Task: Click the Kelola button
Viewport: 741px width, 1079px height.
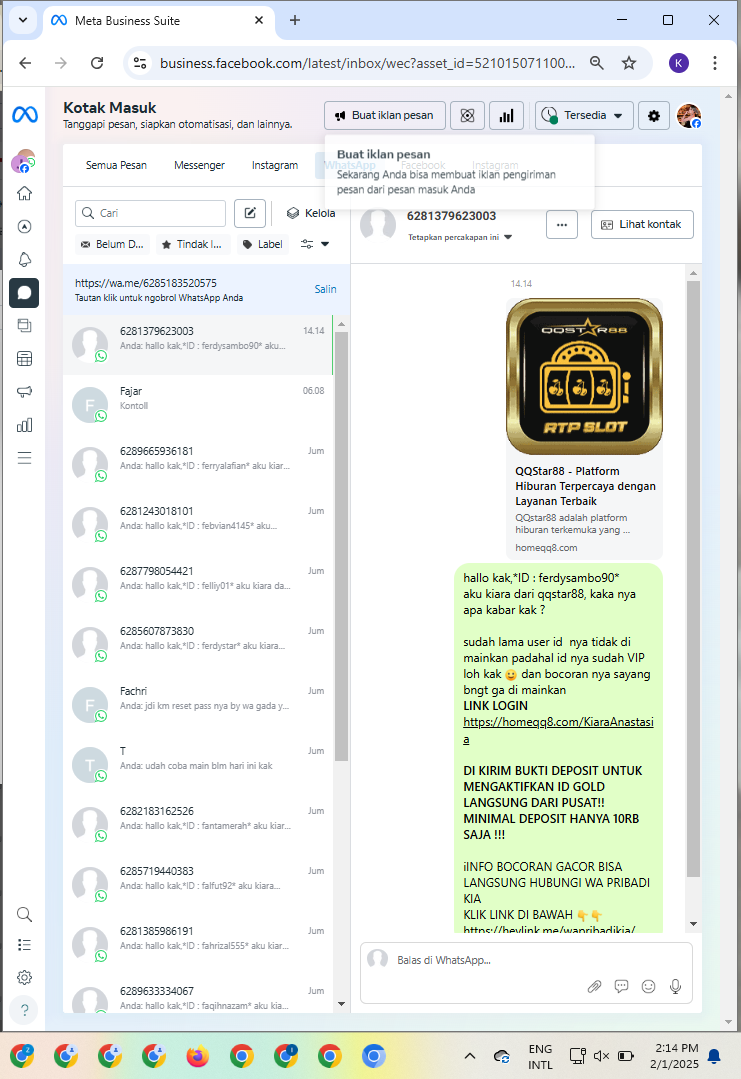Action: tap(311, 213)
